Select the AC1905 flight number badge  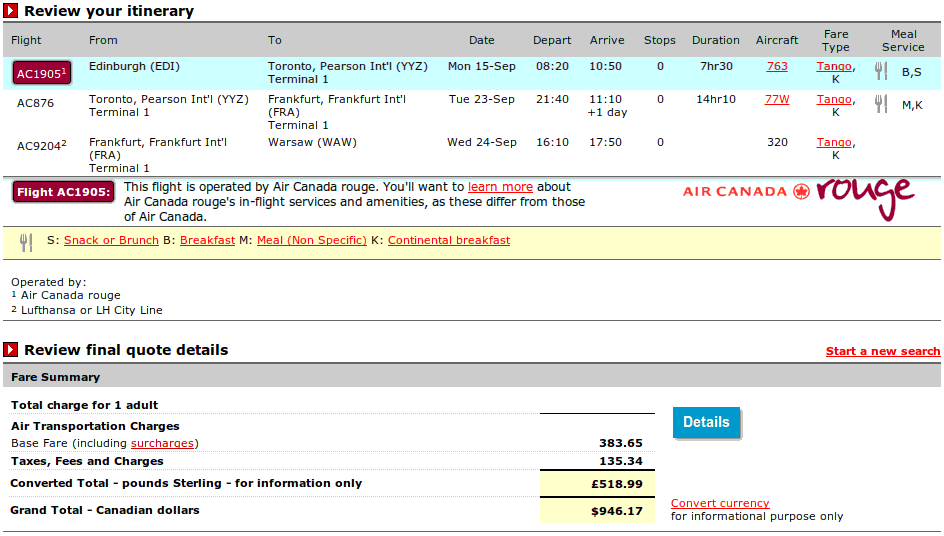(42, 73)
